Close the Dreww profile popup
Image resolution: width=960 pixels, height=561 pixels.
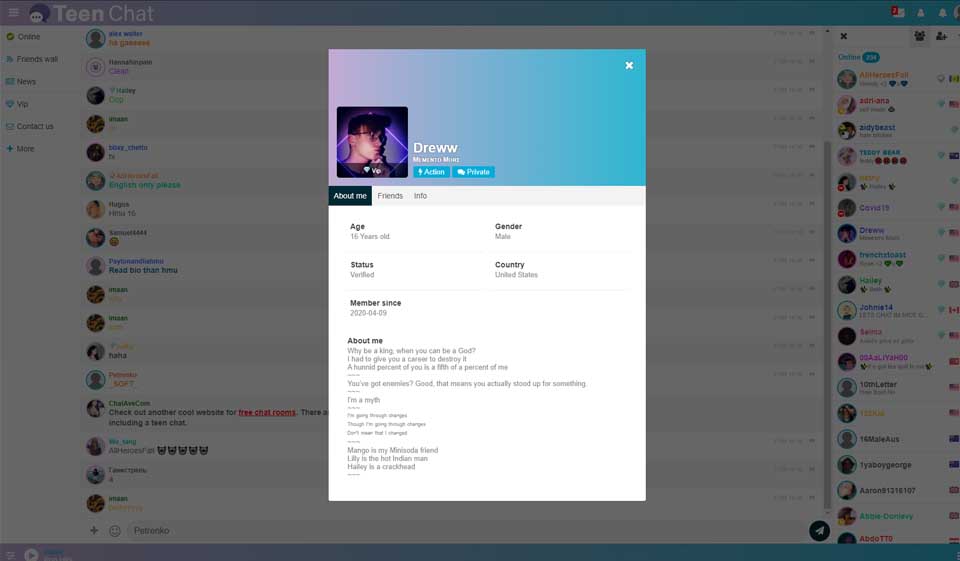[x=629, y=65]
